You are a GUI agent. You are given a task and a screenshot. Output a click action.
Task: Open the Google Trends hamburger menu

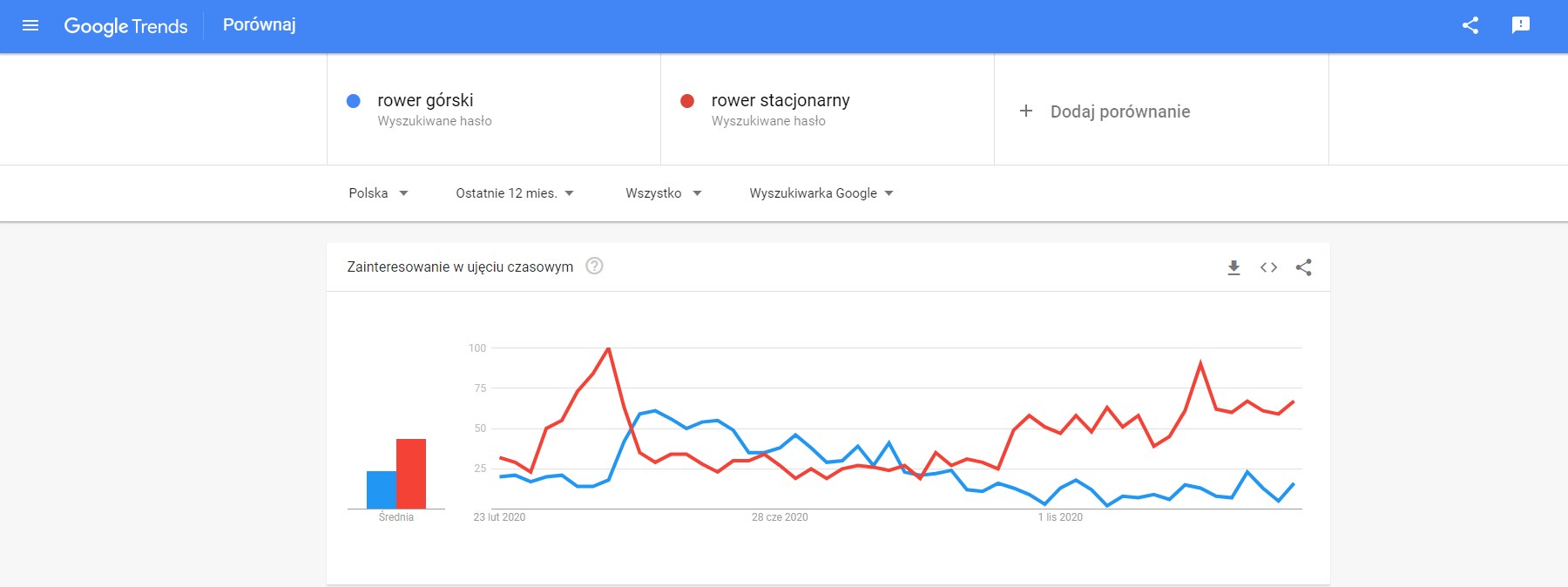click(x=31, y=25)
